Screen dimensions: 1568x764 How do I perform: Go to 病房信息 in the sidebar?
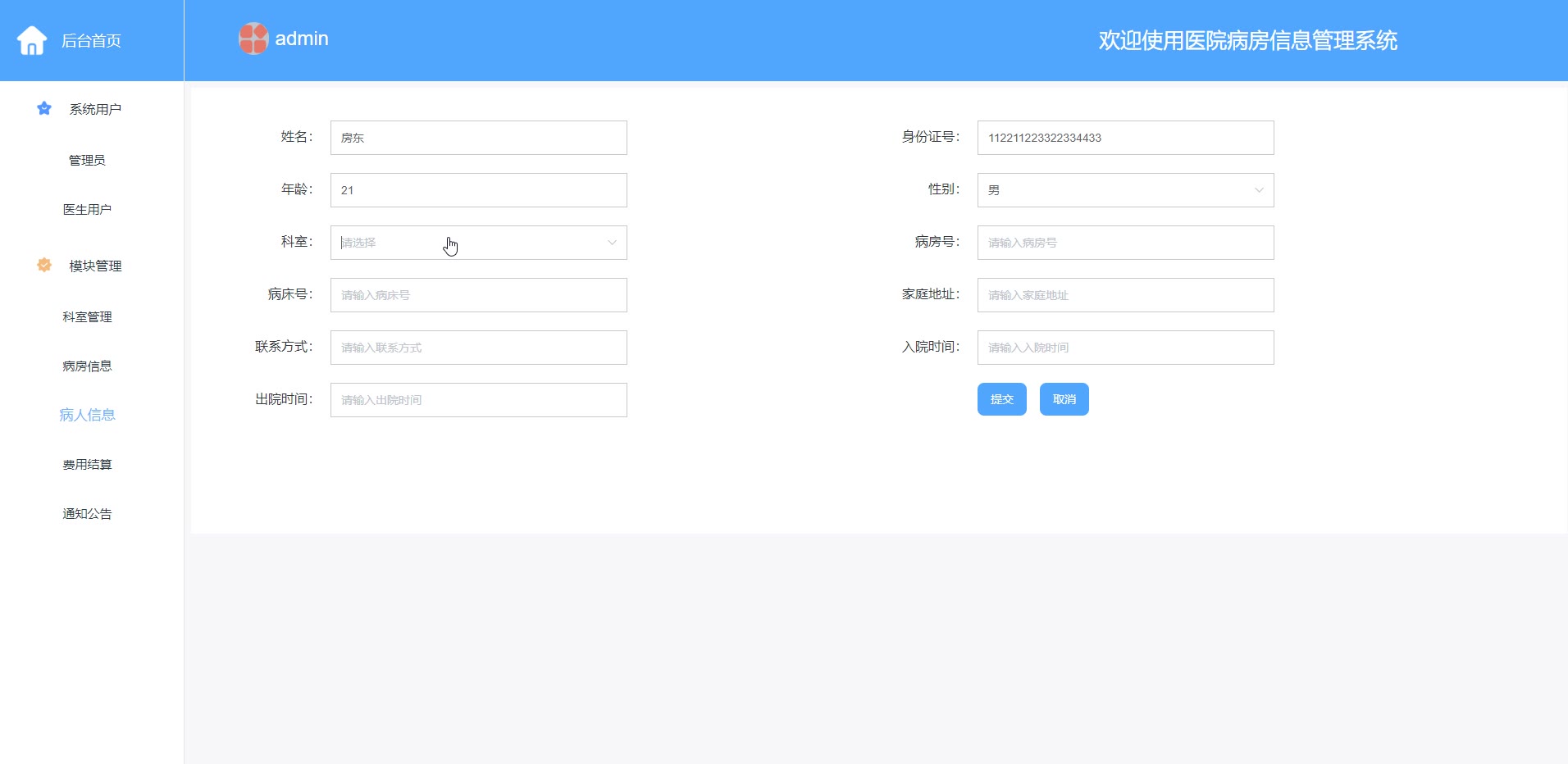pos(87,366)
